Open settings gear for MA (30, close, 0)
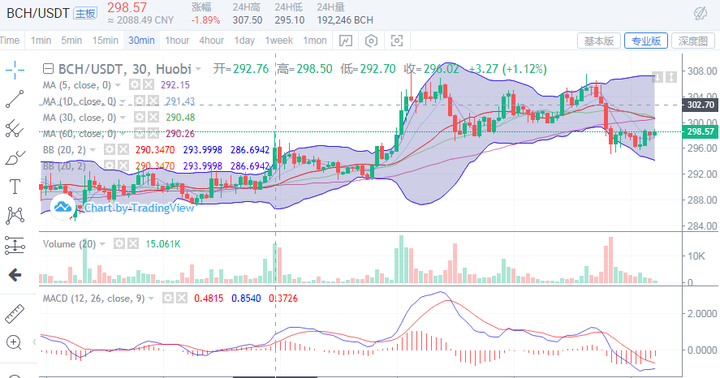Viewport: 720px width, 378px height. click(x=139, y=118)
